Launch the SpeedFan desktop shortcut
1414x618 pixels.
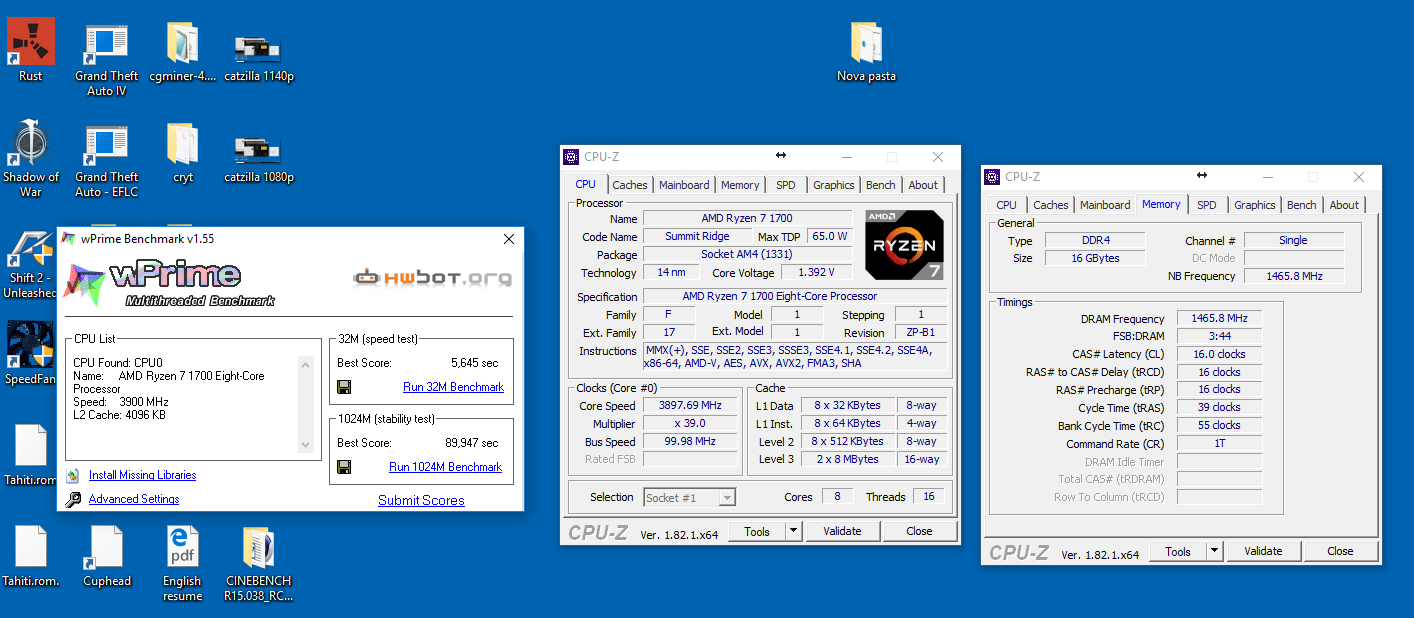point(28,354)
